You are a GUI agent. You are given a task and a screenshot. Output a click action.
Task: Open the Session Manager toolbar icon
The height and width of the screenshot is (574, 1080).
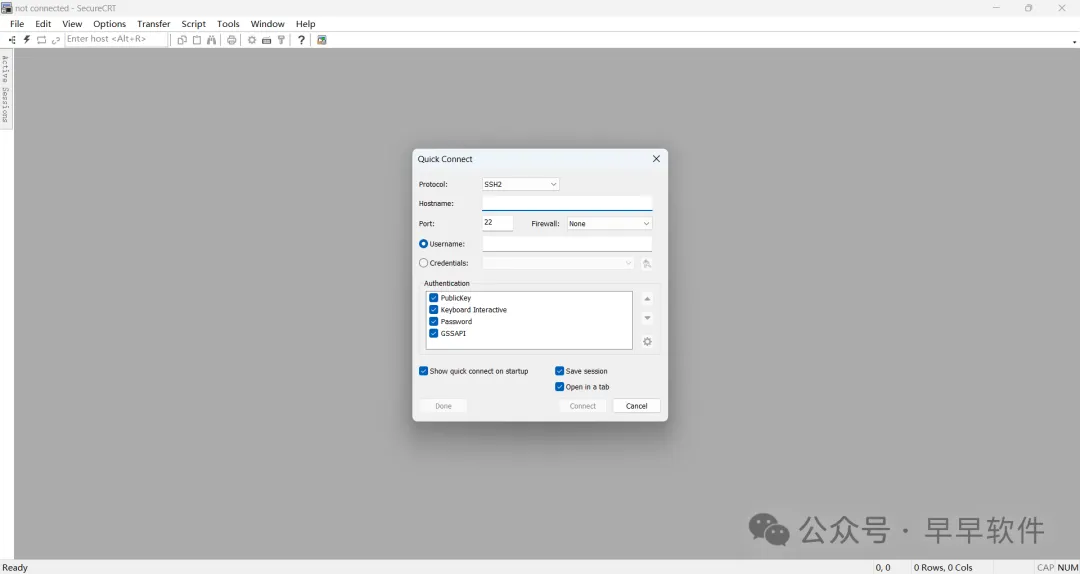(x=12, y=40)
